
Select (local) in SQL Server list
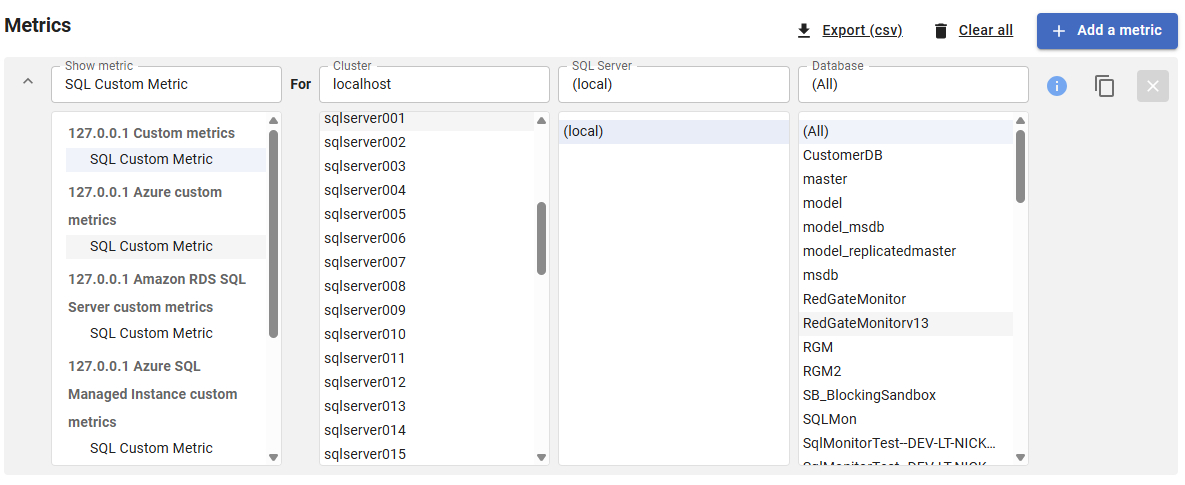584,131
